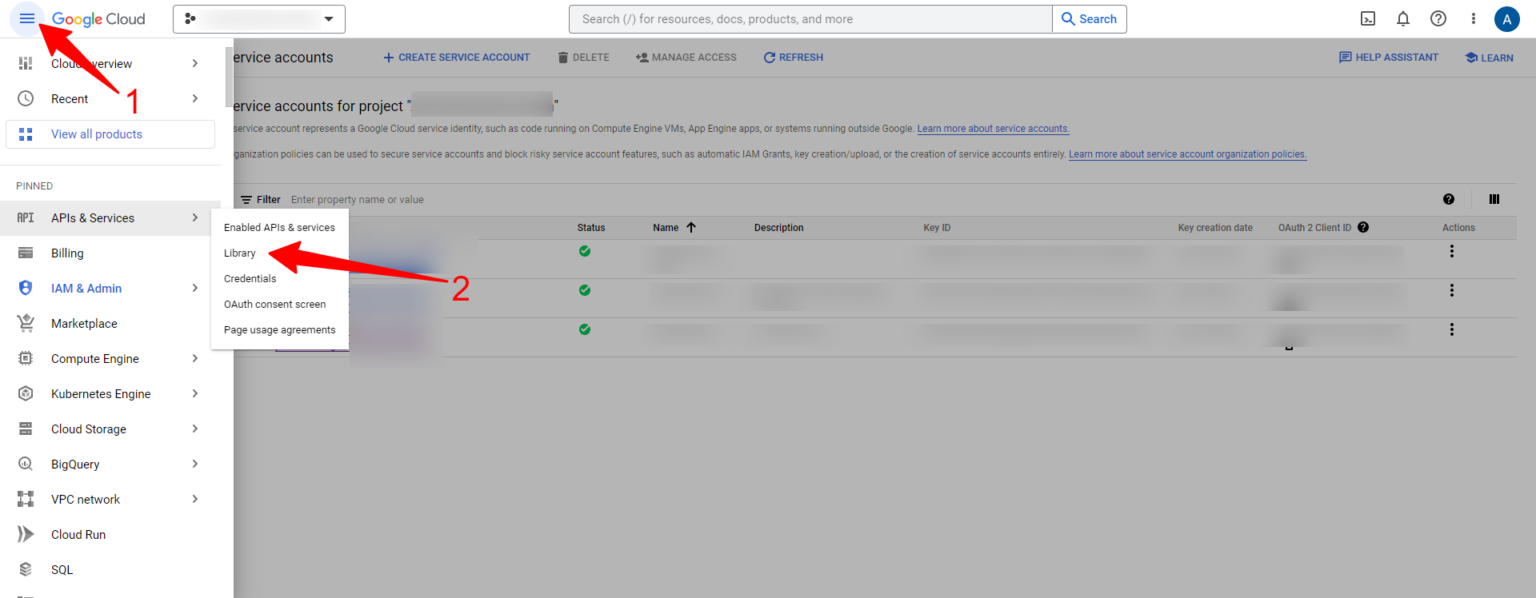Open Credentials in the APIs & Services submenu
Image resolution: width=1536 pixels, height=598 pixels.
pyautogui.click(x=250, y=278)
